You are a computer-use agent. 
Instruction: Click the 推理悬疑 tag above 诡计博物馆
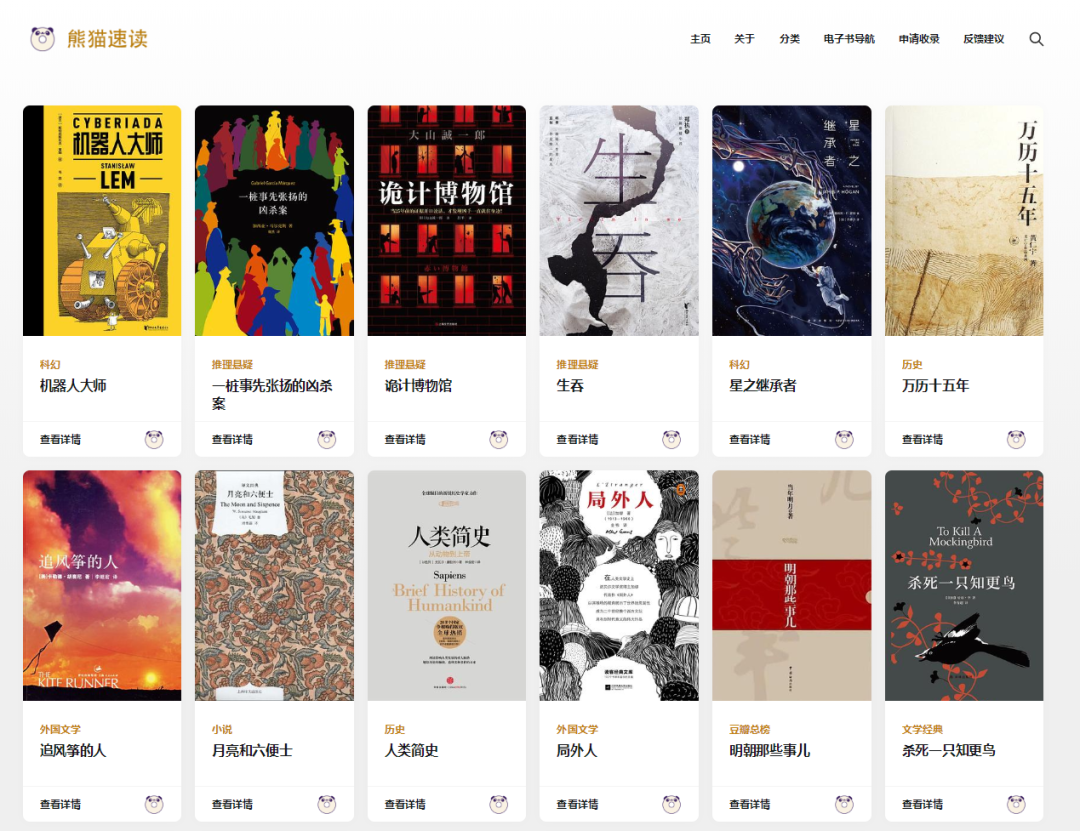tap(405, 365)
